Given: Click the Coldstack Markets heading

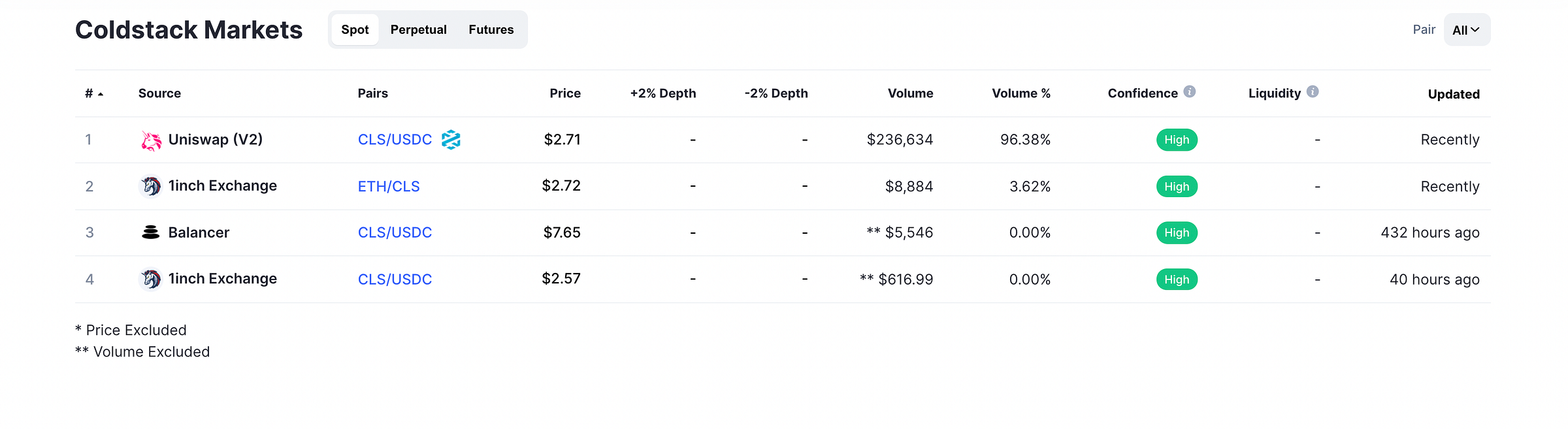Looking at the screenshot, I should 189,30.
